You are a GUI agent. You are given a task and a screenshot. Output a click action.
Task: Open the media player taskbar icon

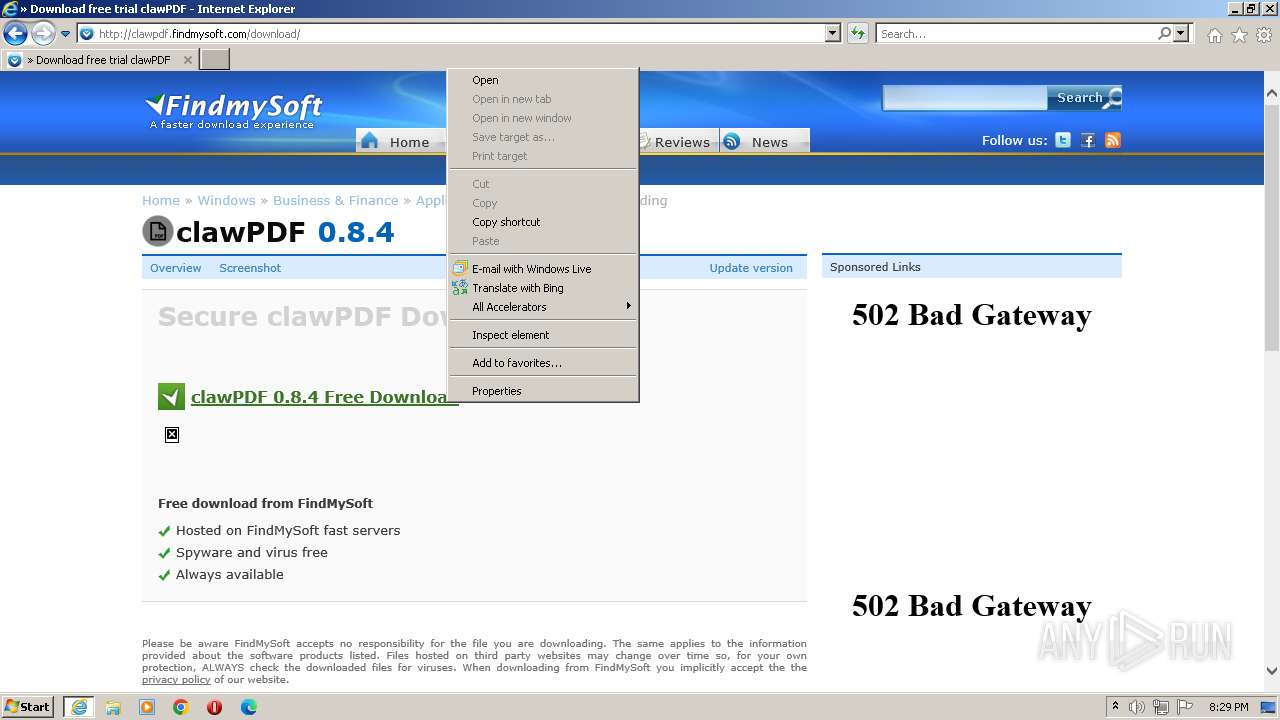tap(147, 707)
